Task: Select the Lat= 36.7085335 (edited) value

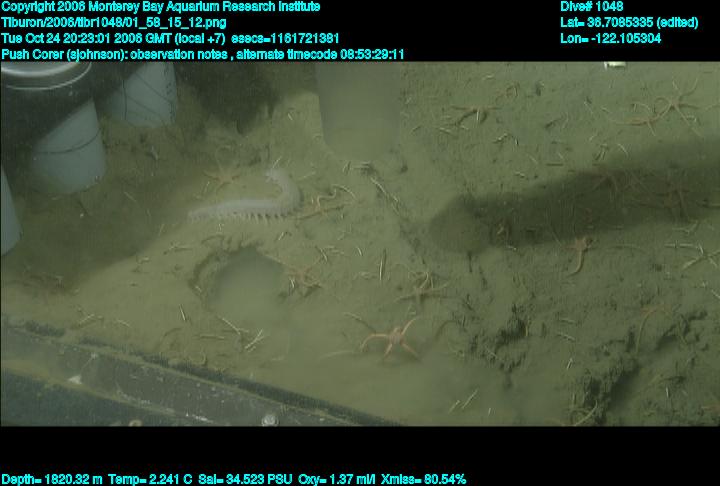Action: (629, 23)
